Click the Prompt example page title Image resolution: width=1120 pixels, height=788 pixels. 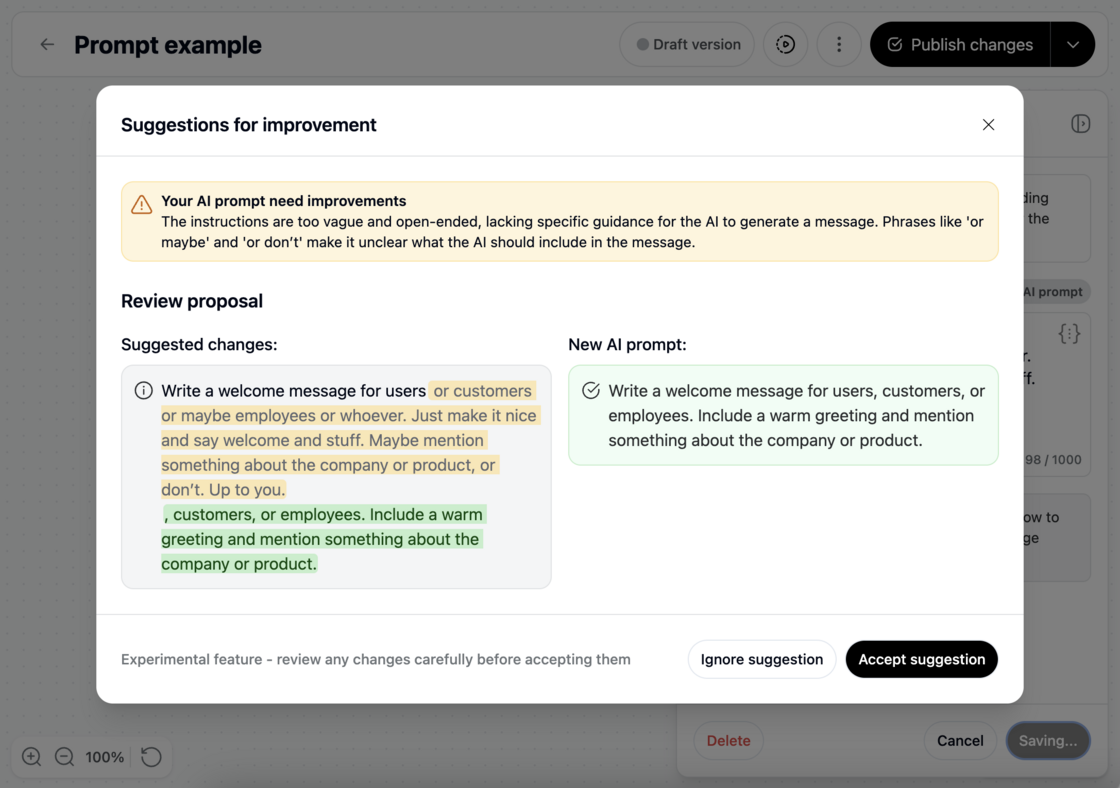pyautogui.click(x=168, y=45)
